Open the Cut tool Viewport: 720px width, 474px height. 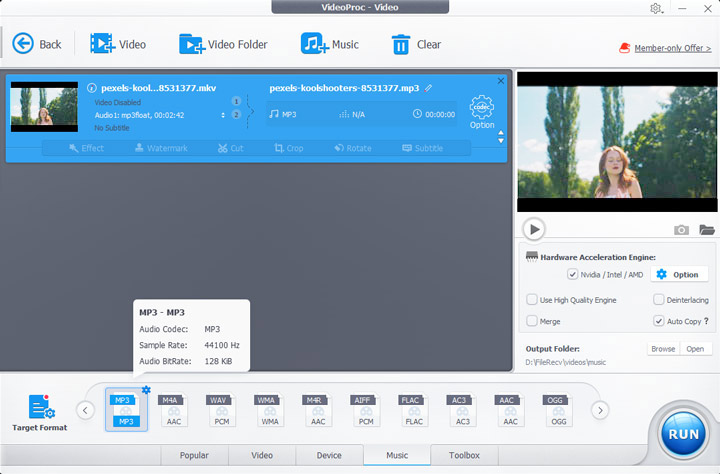tap(231, 148)
